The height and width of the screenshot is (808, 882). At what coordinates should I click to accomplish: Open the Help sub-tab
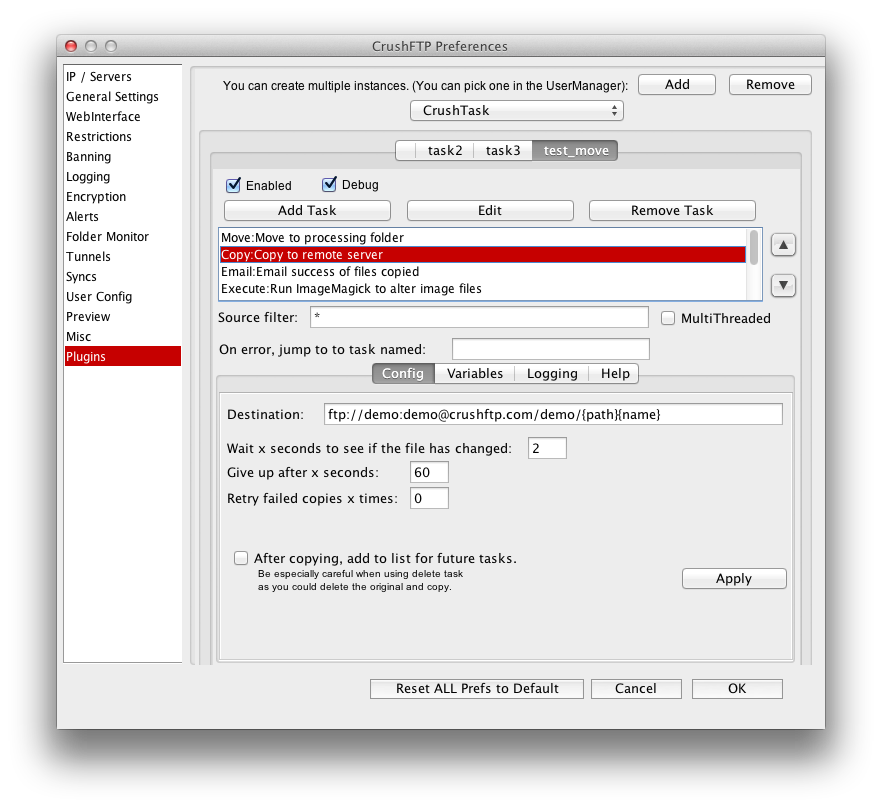[614, 374]
